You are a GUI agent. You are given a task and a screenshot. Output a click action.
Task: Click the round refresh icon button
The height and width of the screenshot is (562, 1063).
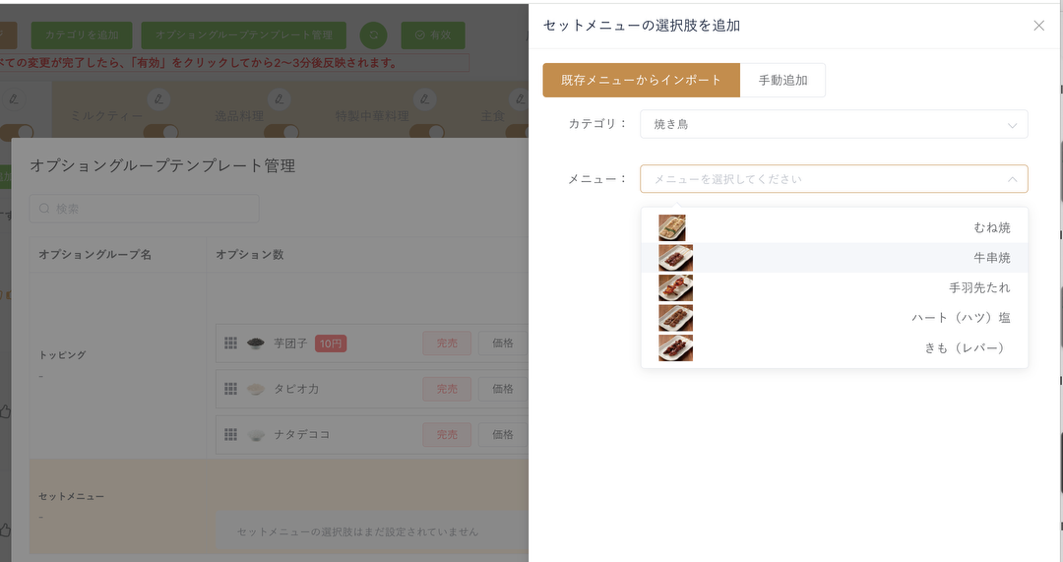374,35
